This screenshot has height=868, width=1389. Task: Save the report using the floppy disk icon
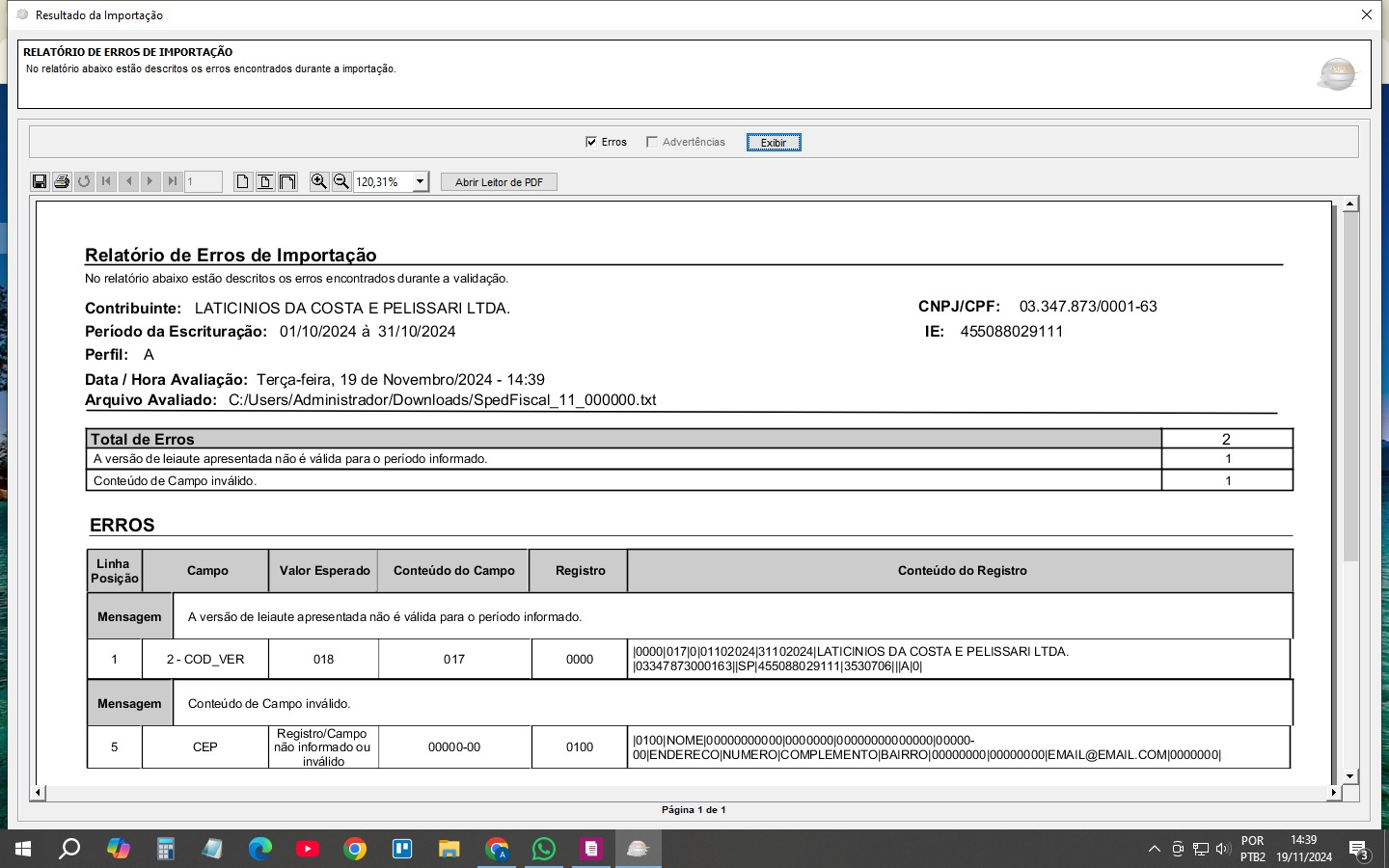[x=40, y=181]
